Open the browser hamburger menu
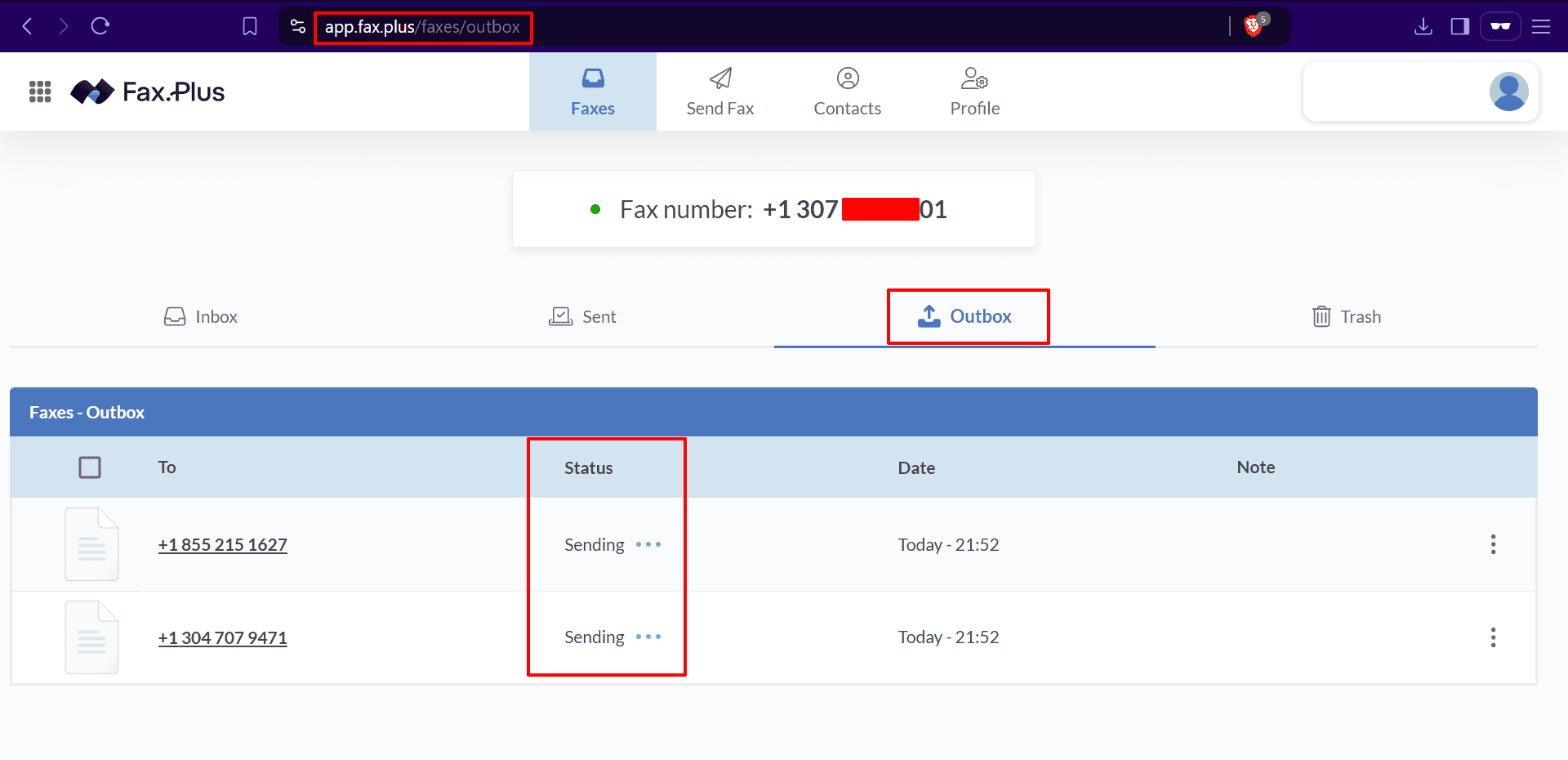Viewport: 1568px width, 760px height. click(x=1540, y=26)
